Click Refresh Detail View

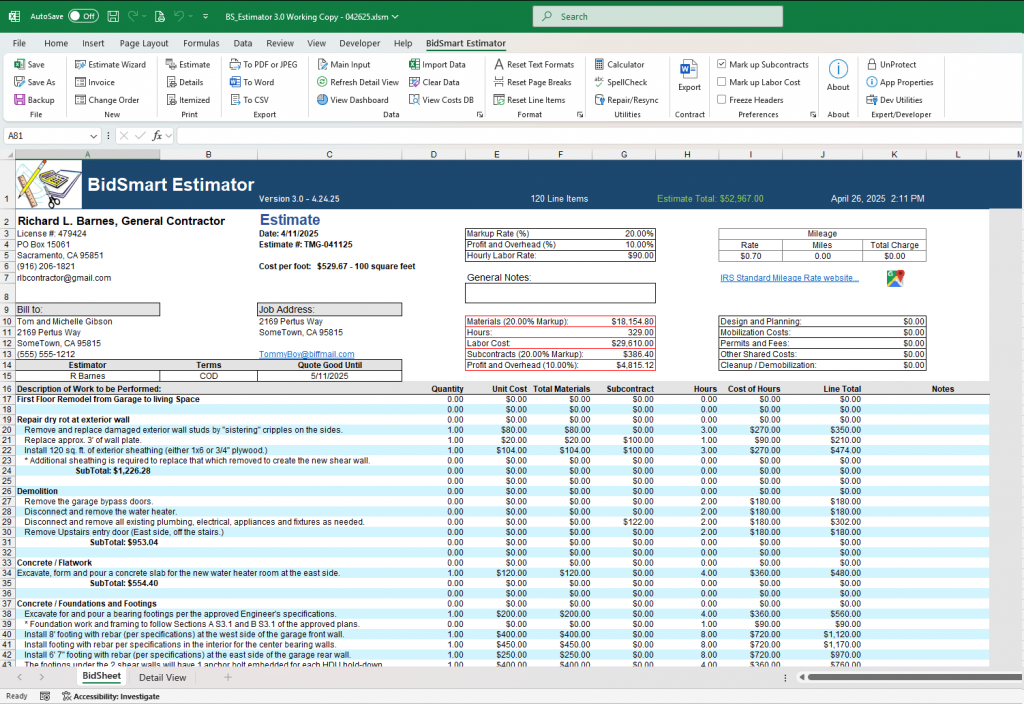[358, 82]
